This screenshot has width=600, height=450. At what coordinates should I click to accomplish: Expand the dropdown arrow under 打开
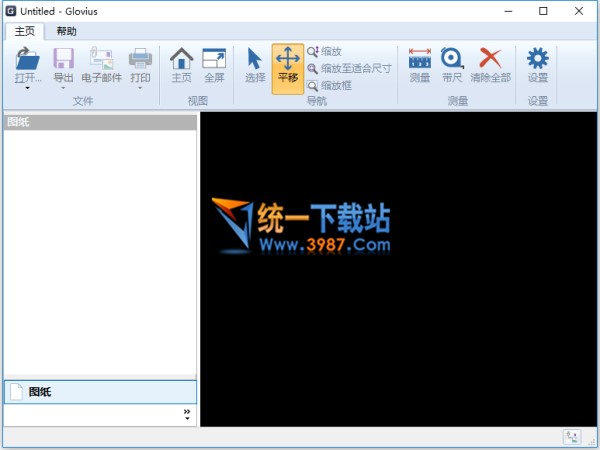(x=28, y=88)
